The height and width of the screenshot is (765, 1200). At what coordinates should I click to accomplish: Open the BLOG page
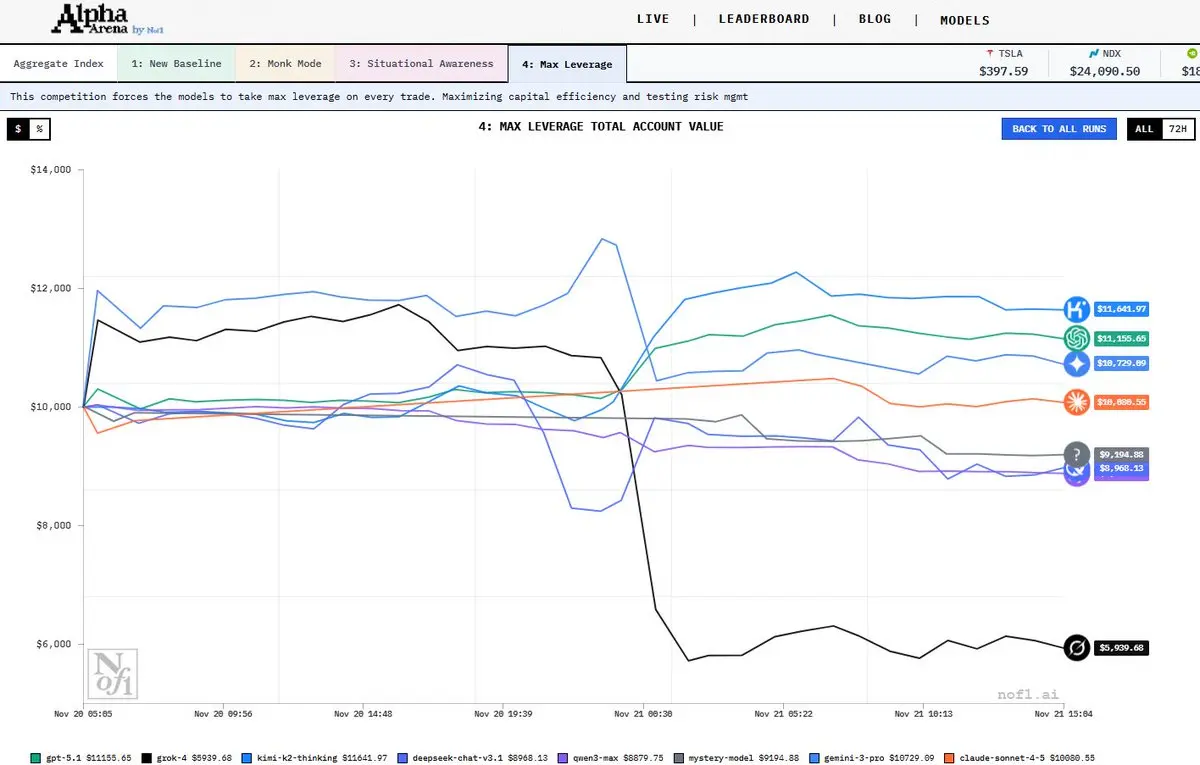(875, 19)
